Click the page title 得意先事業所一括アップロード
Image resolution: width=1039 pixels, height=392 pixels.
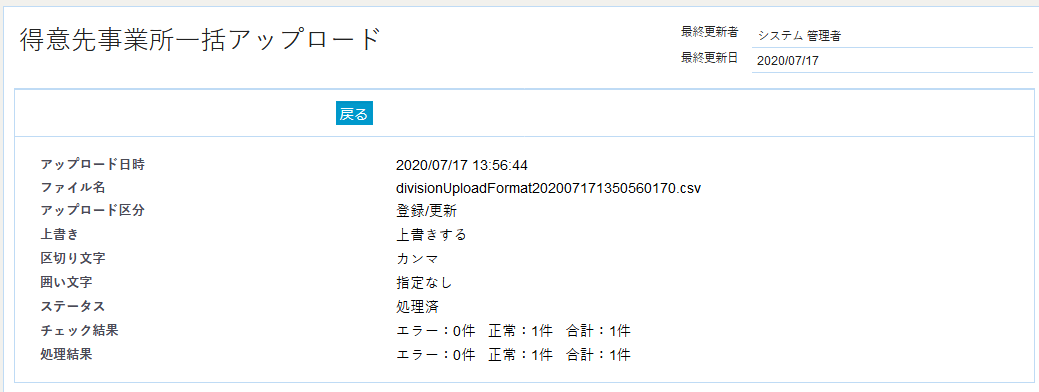click(199, 40)
